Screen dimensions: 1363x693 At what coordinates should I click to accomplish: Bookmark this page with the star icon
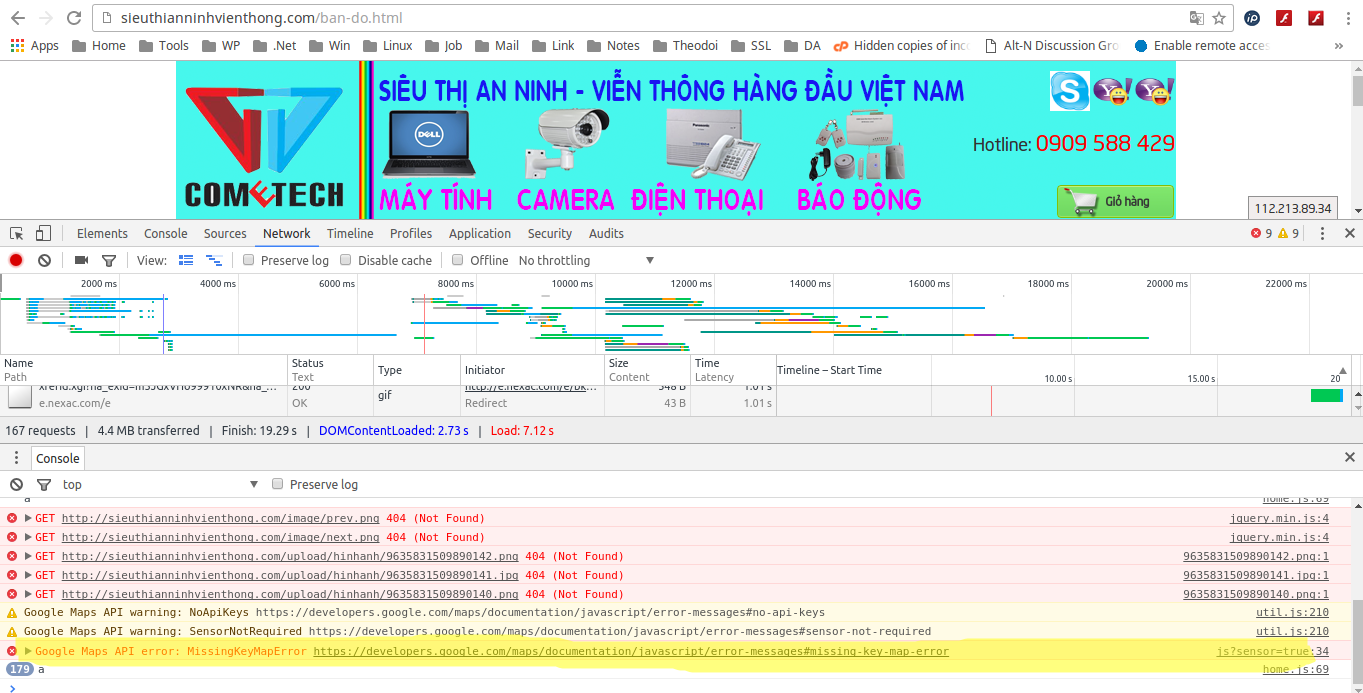(1219, 18)
